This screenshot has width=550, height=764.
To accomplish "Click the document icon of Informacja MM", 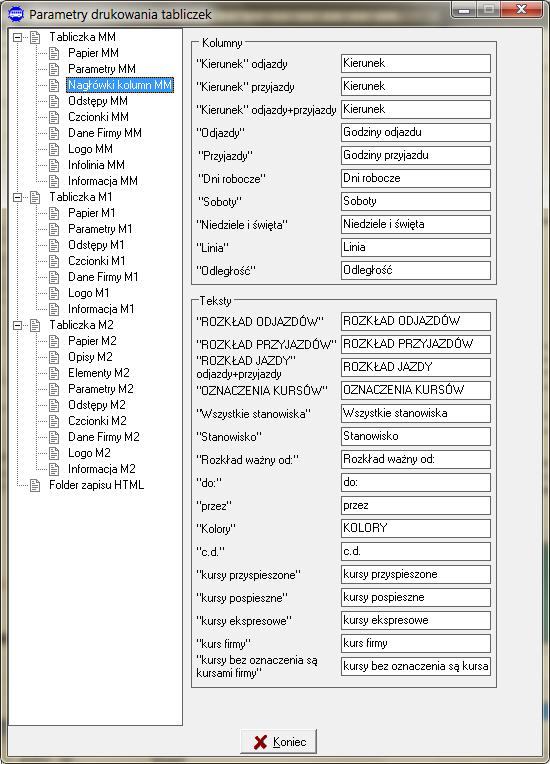I will (54, 181).
